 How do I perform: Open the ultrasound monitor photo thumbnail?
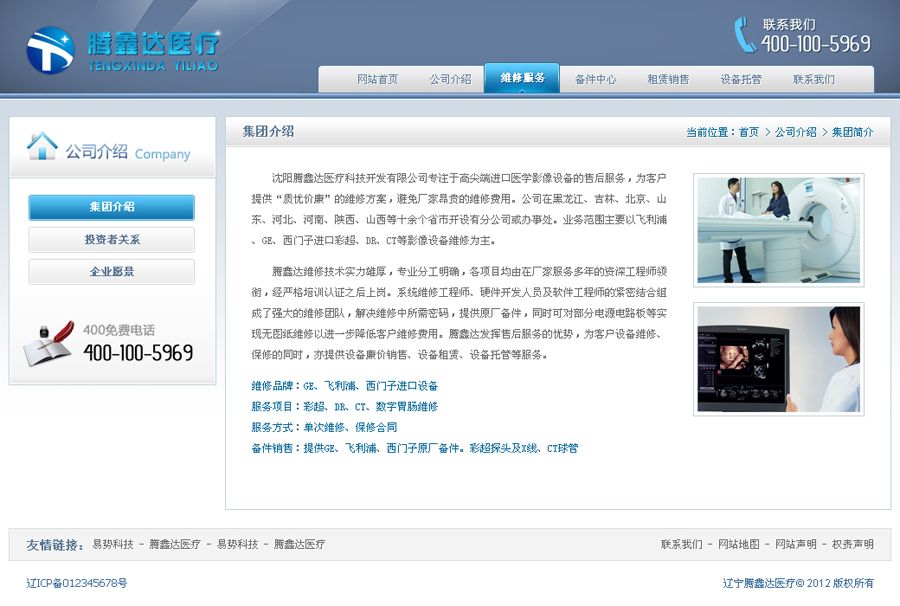pyautogui.click(x=778, y=359)
